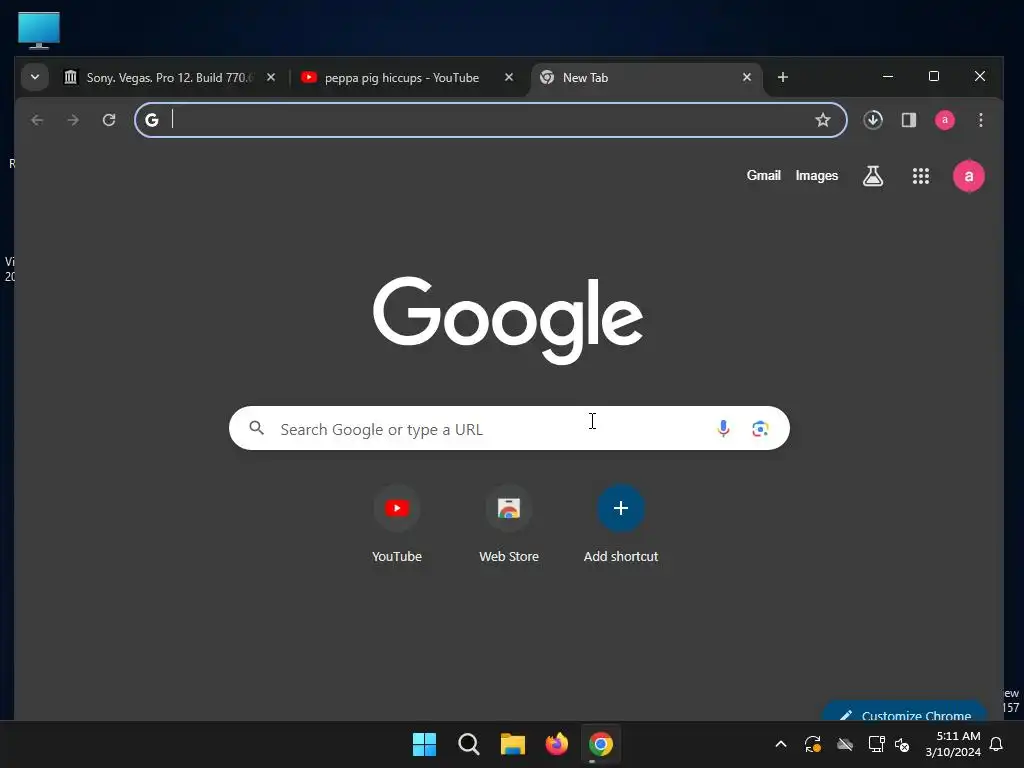
Task: Click the Google icon in the address bar
Action: (x=152, y=120)
